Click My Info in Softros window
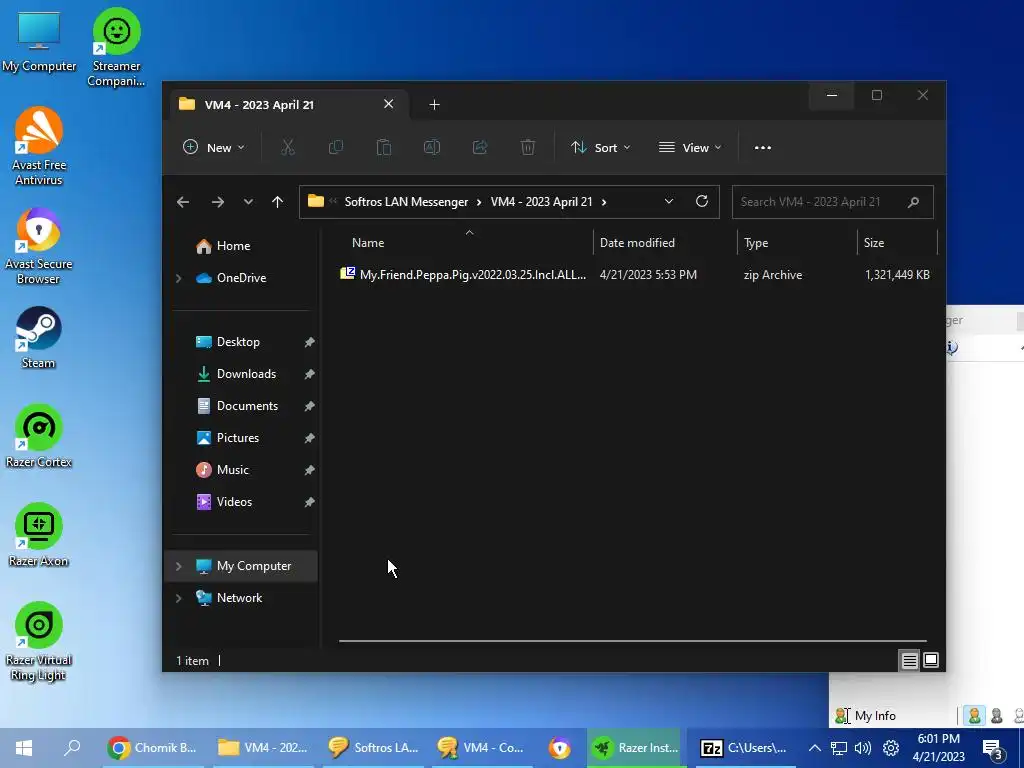Viewport: 1024px width, 768px height. tap(875, 716)
